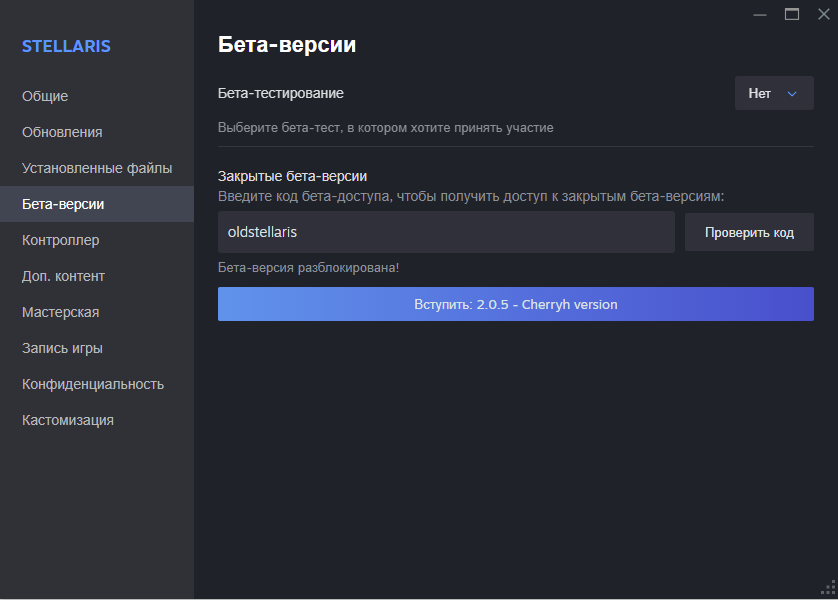
Task: Open the Конфиденциальность section
Action: click(x=97, y=384)
